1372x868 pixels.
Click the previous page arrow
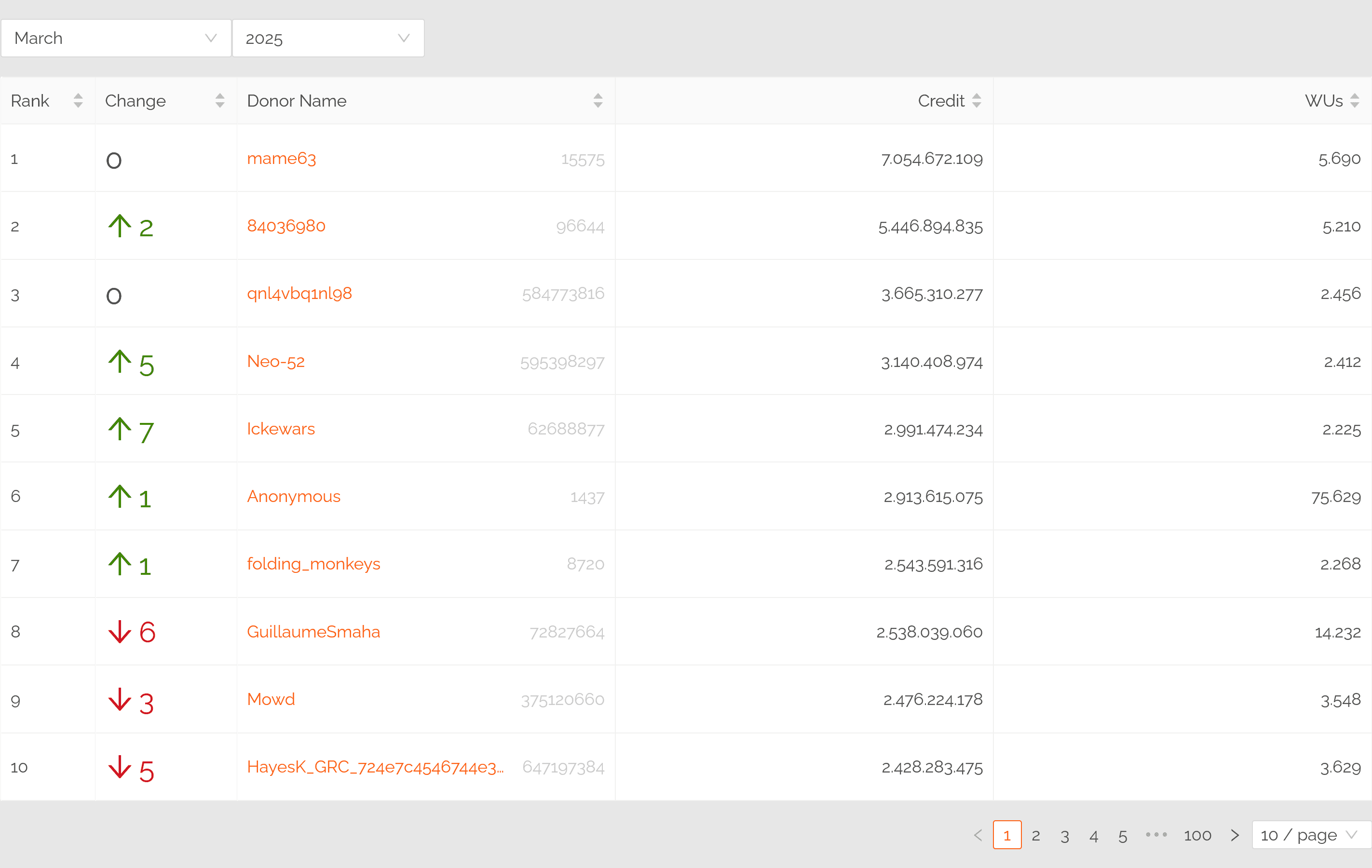pos(978,835)
